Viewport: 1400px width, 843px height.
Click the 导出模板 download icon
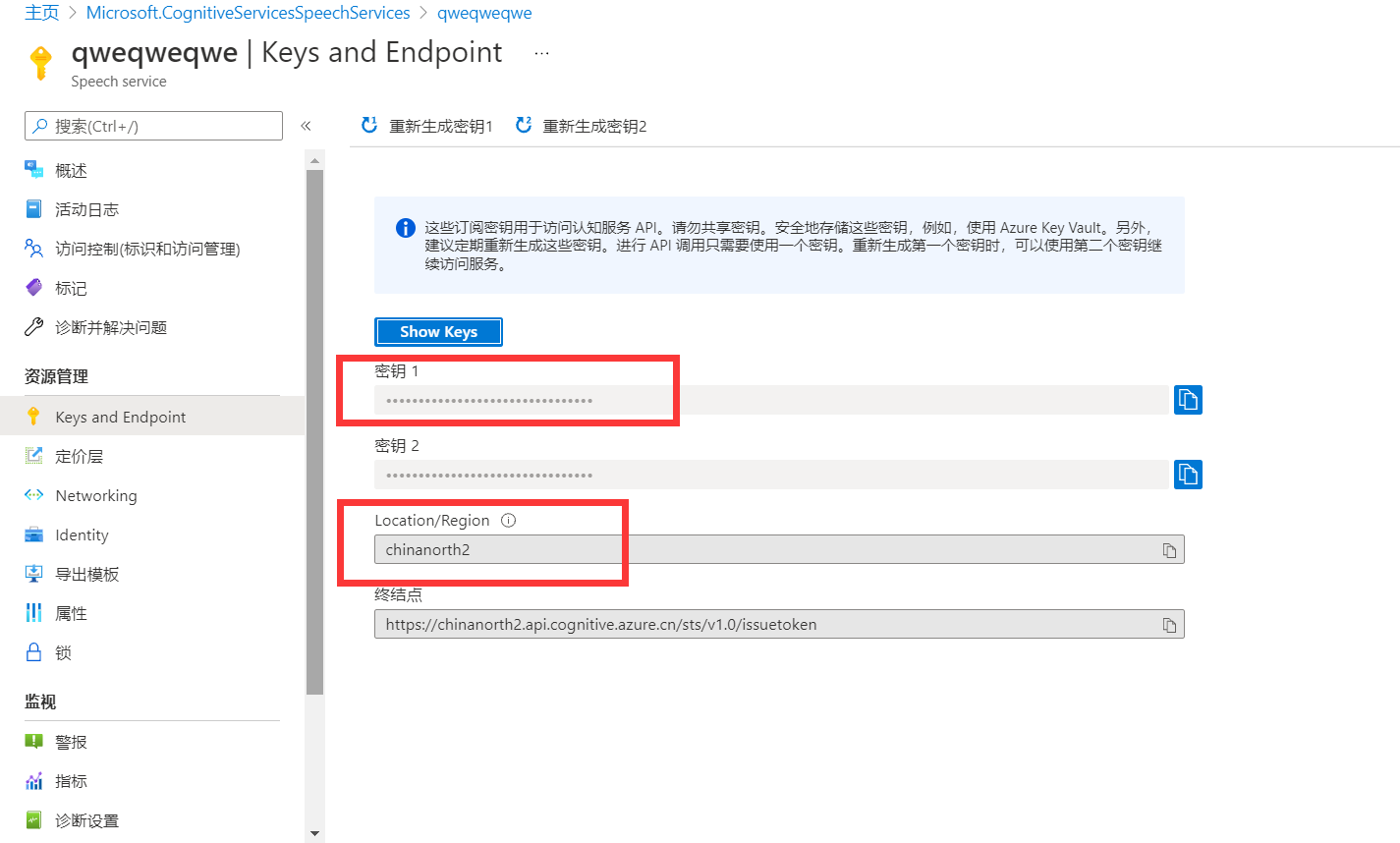[33, 574]
